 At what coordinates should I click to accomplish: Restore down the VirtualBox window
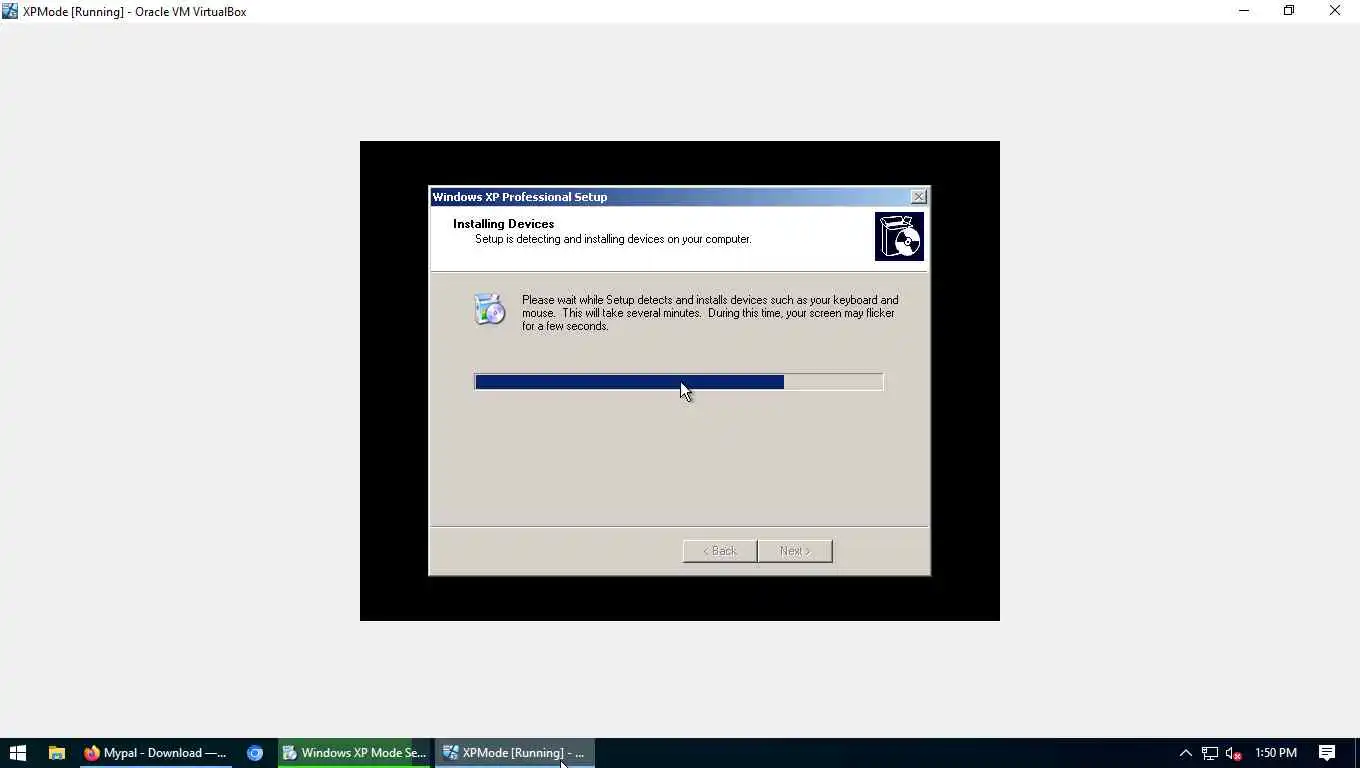(1289, 11)
